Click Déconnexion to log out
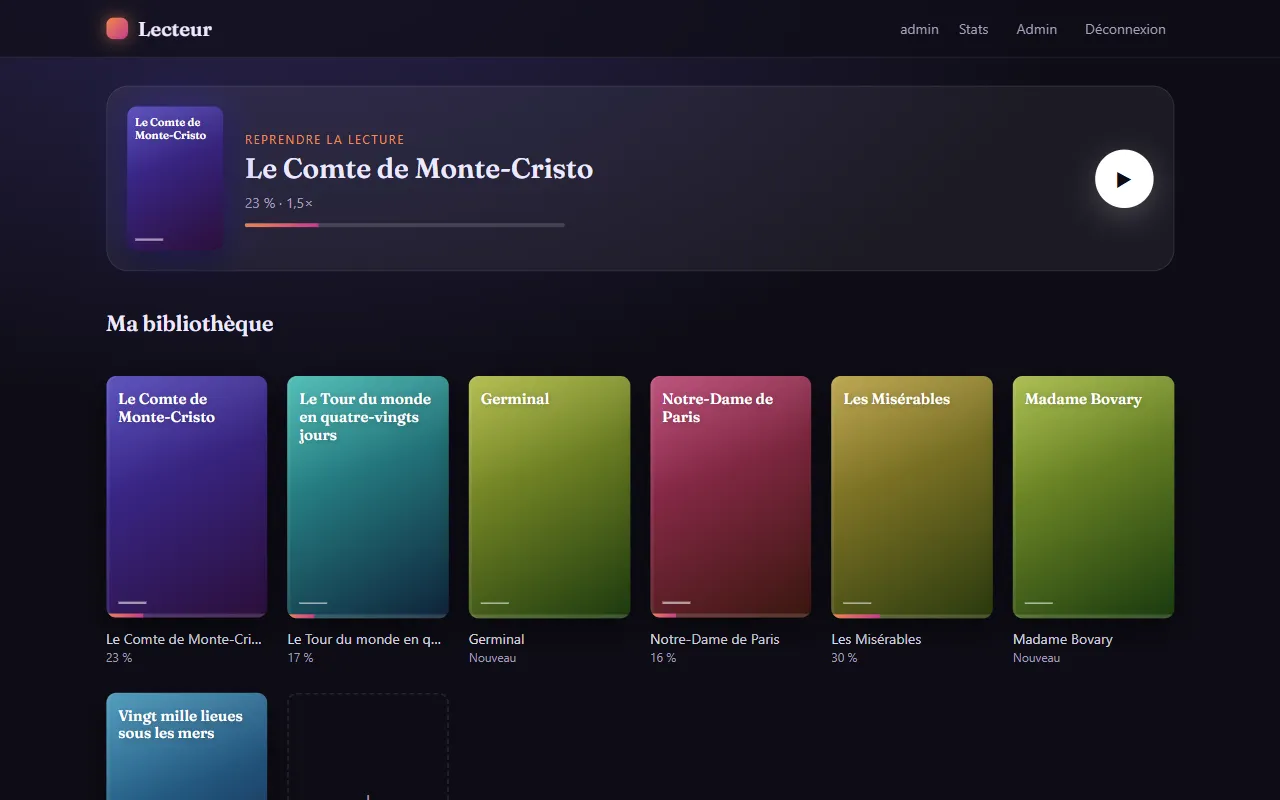The image size is (1280, 800). [x=1125, y=29]
